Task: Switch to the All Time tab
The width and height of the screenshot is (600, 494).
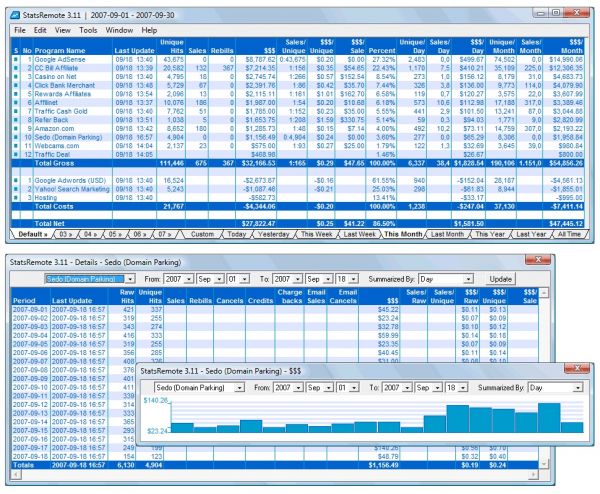Action: [x=569, y=234]
